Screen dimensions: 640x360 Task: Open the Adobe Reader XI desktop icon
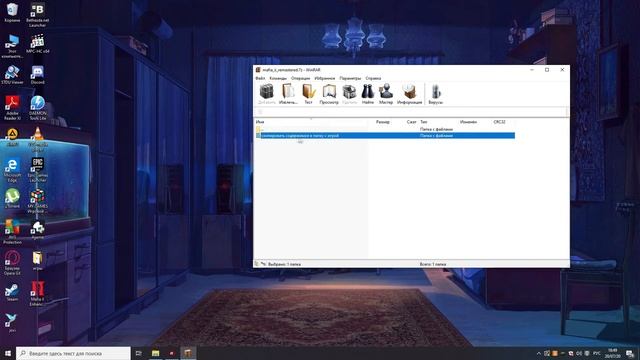pos(12,108)
